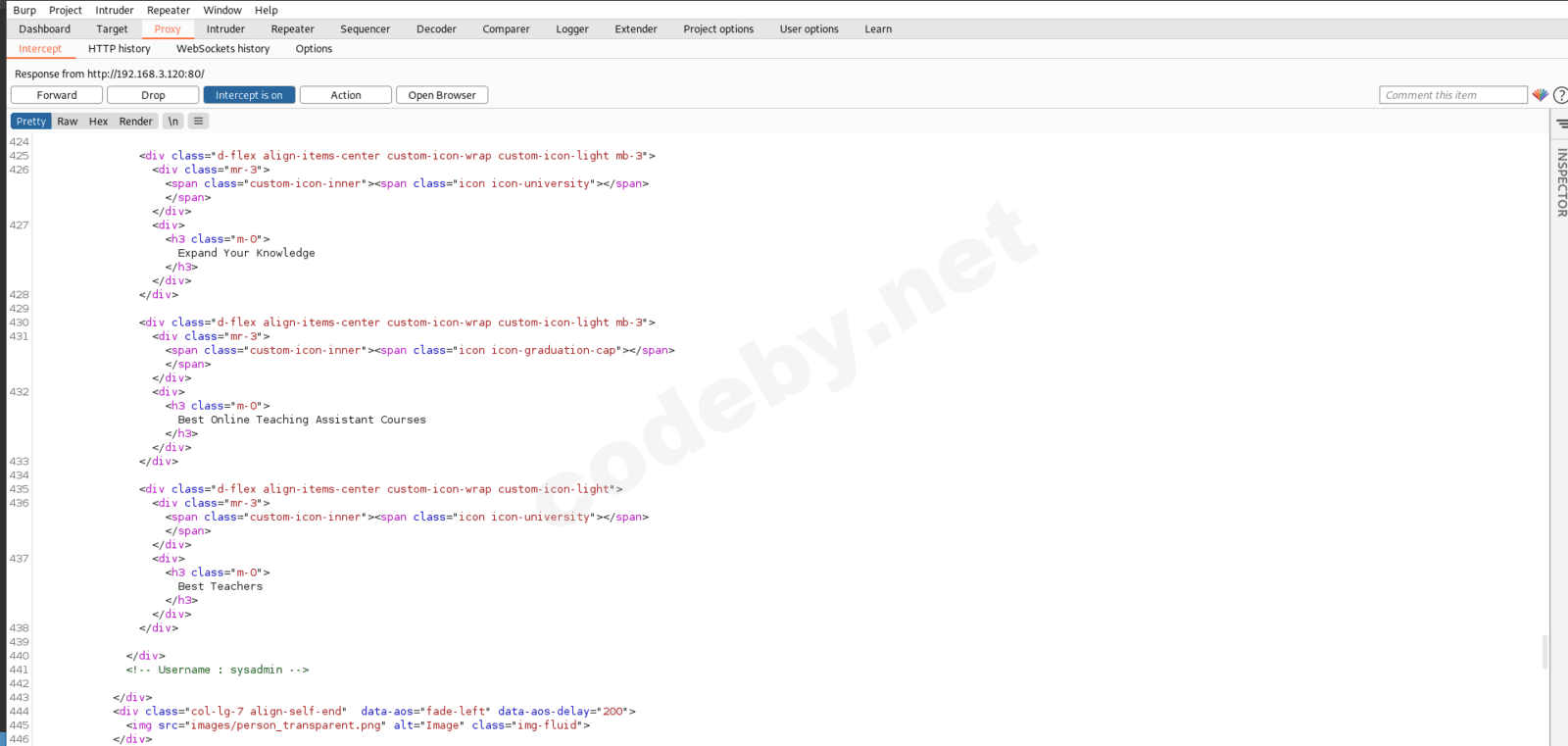
Task: Open the message editor hamburger menu
Action: click(198, 122)
